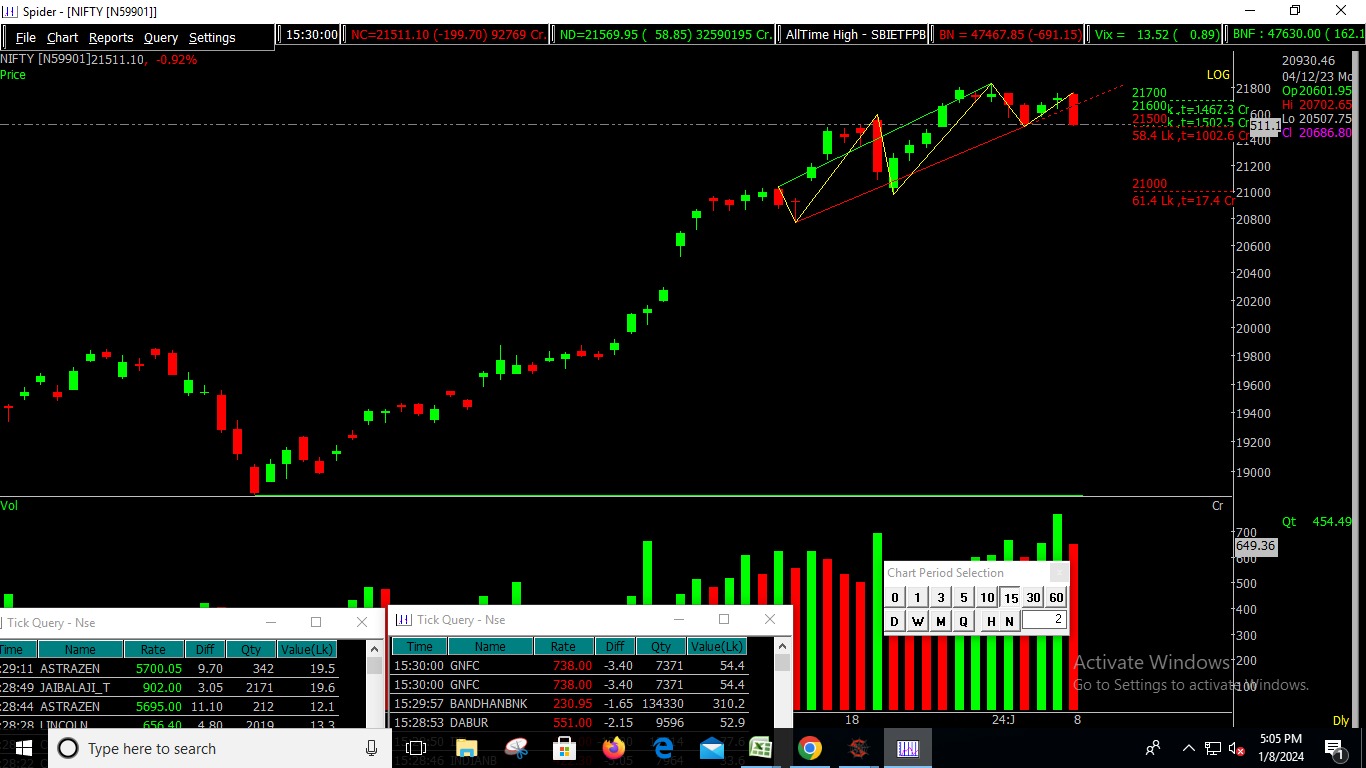Switch chart to Daily (D) period
Viewport: 1366px width, 768px height.
tap(894, 621)
